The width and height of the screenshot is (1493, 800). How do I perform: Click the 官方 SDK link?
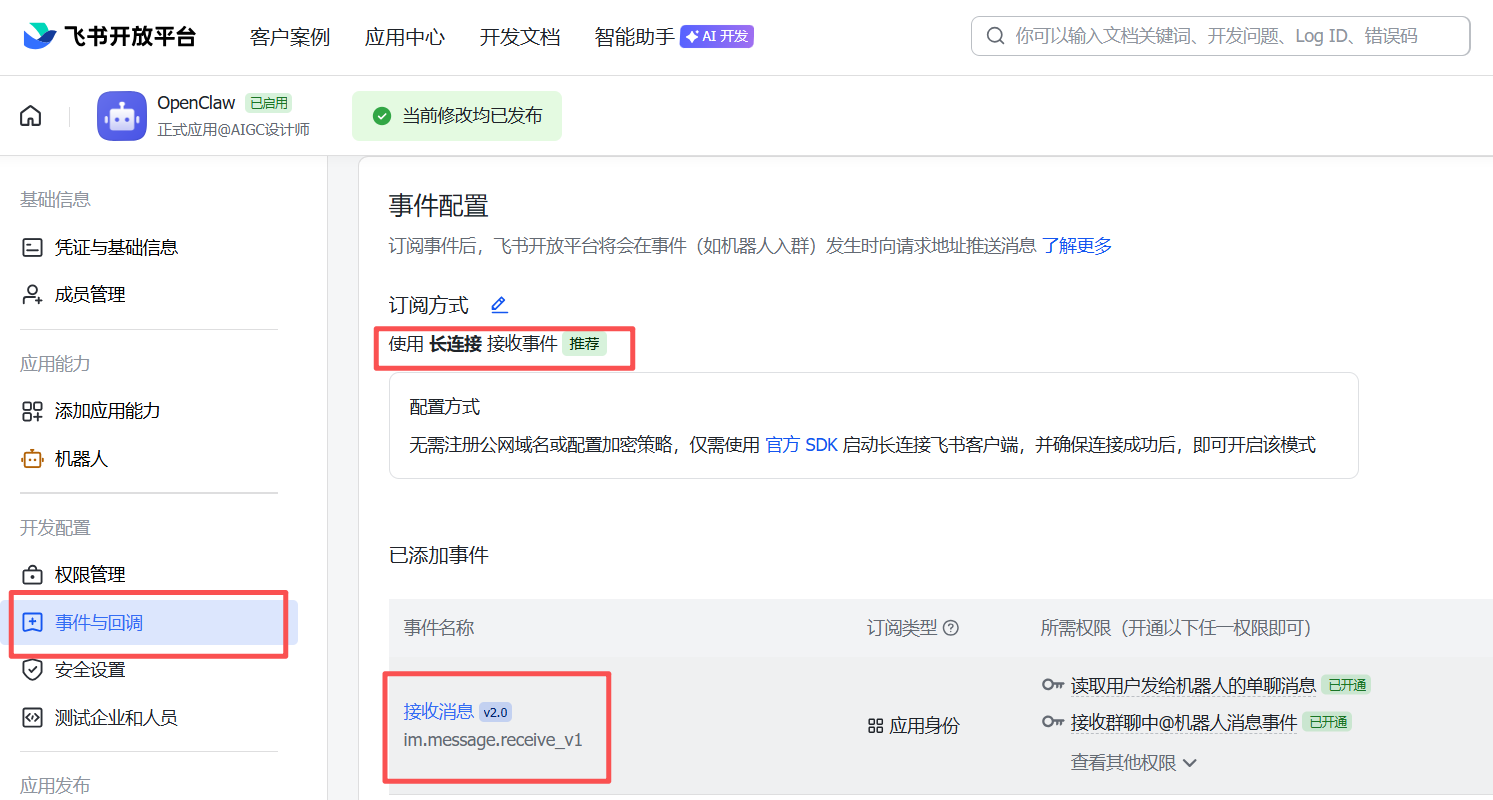coord(801,445)
